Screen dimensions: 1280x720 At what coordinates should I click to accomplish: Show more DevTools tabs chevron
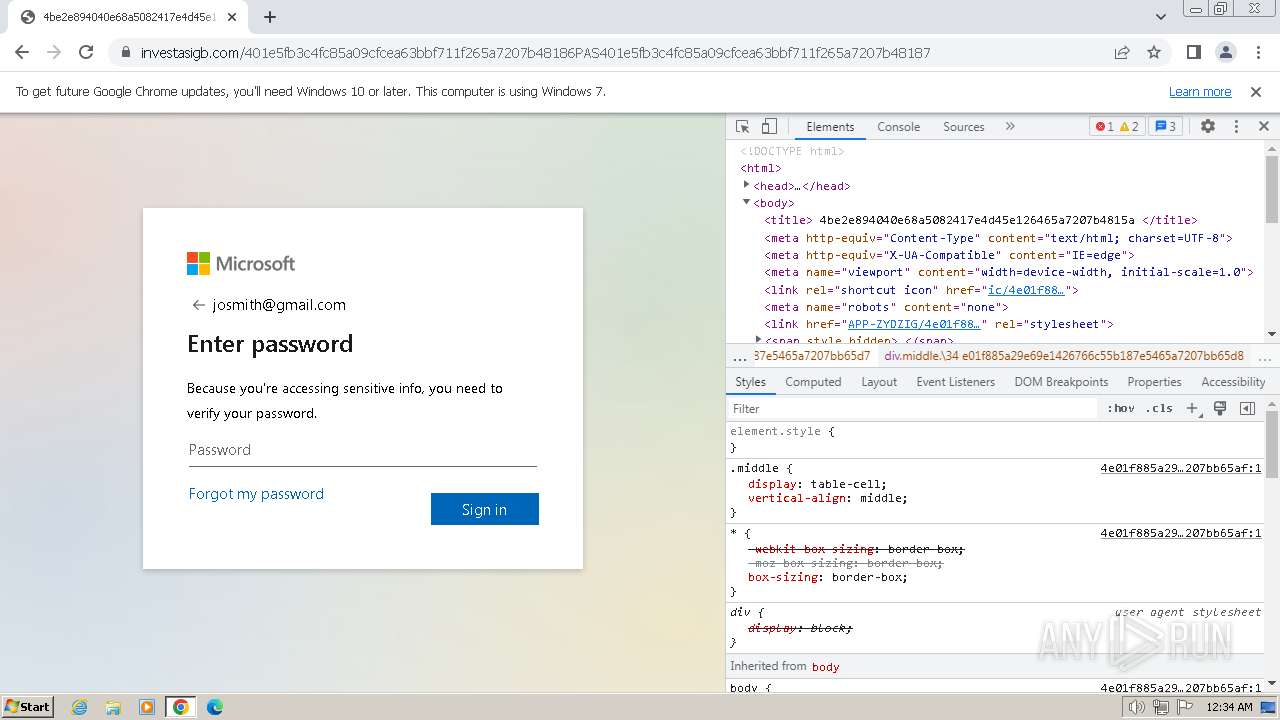coord(1010,127)
